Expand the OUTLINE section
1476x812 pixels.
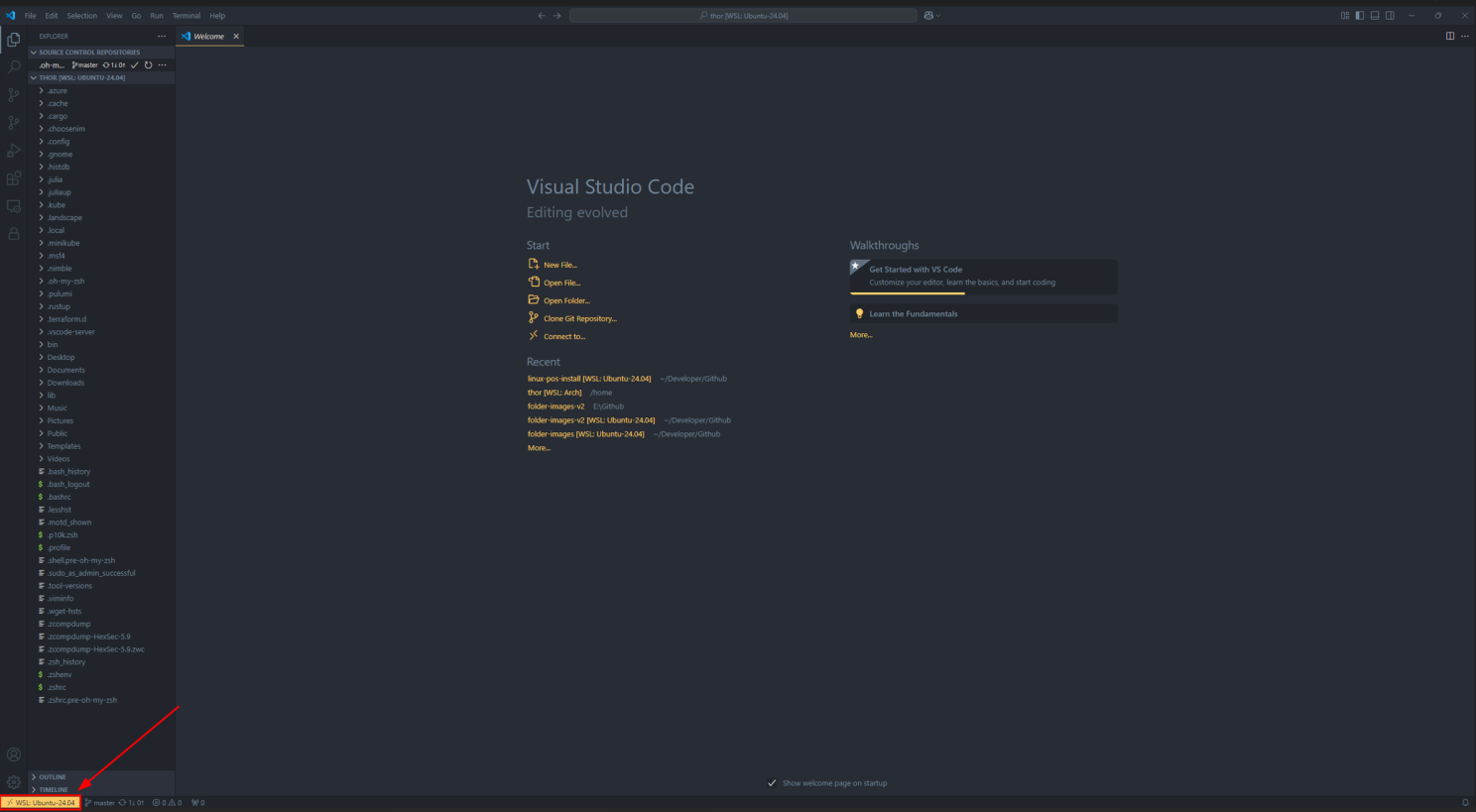pos(101,777)
